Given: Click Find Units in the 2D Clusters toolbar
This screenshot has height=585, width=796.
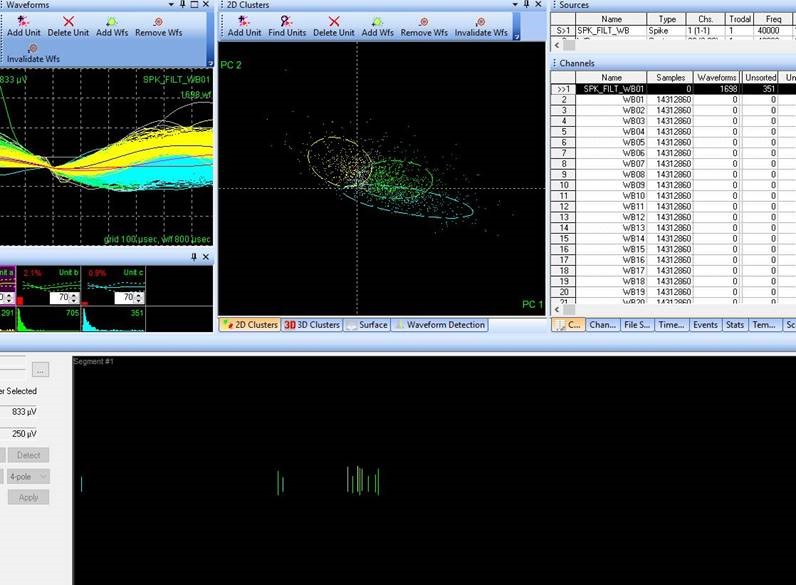Looking at the screenshot, I should 287,26.
